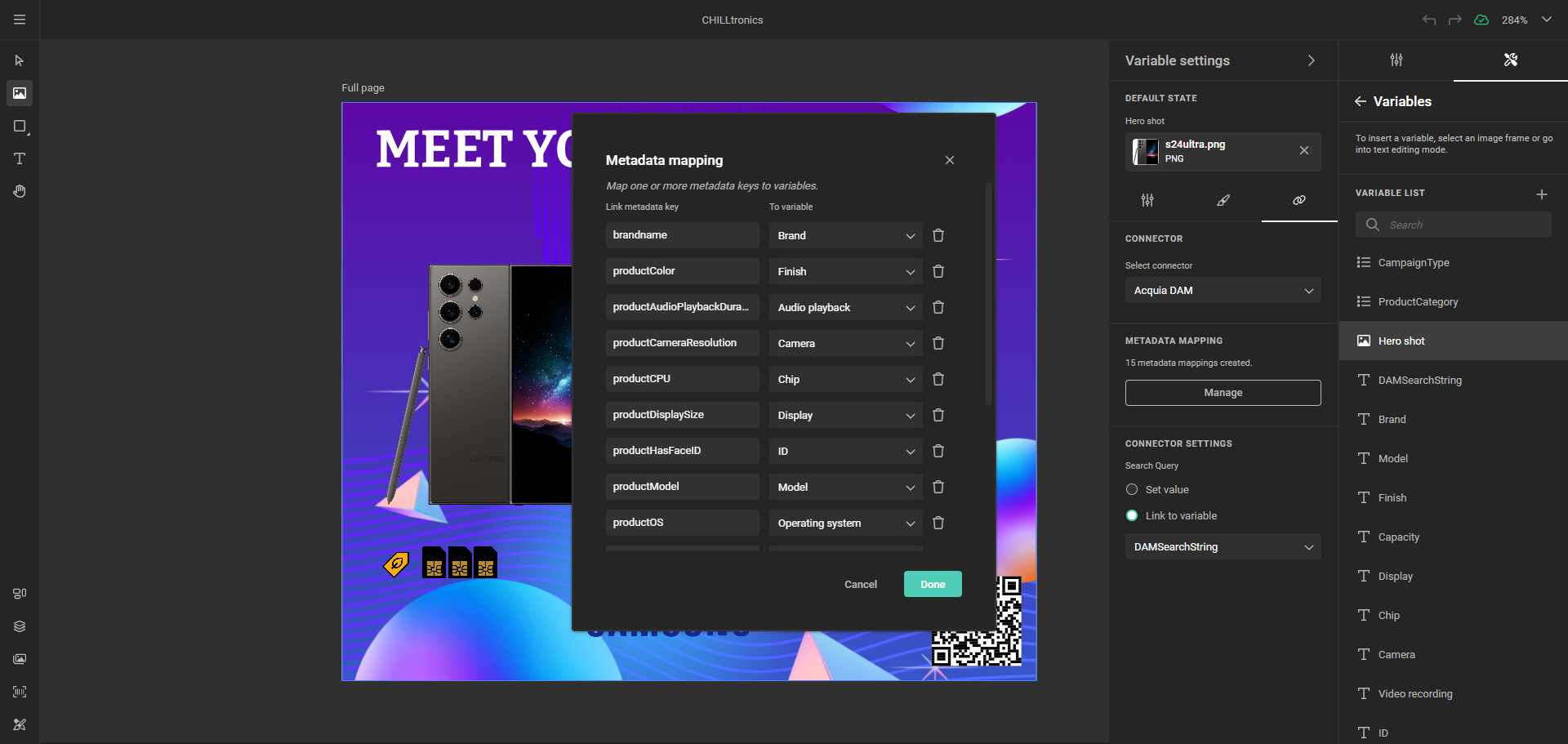Select the hand pan tool
This screenshot has height=744, width=1568.
point(20,191)
